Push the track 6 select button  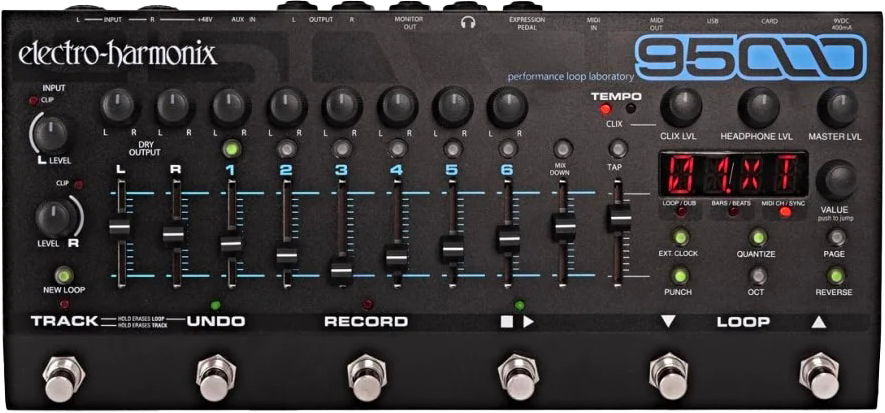pos(509,148)
